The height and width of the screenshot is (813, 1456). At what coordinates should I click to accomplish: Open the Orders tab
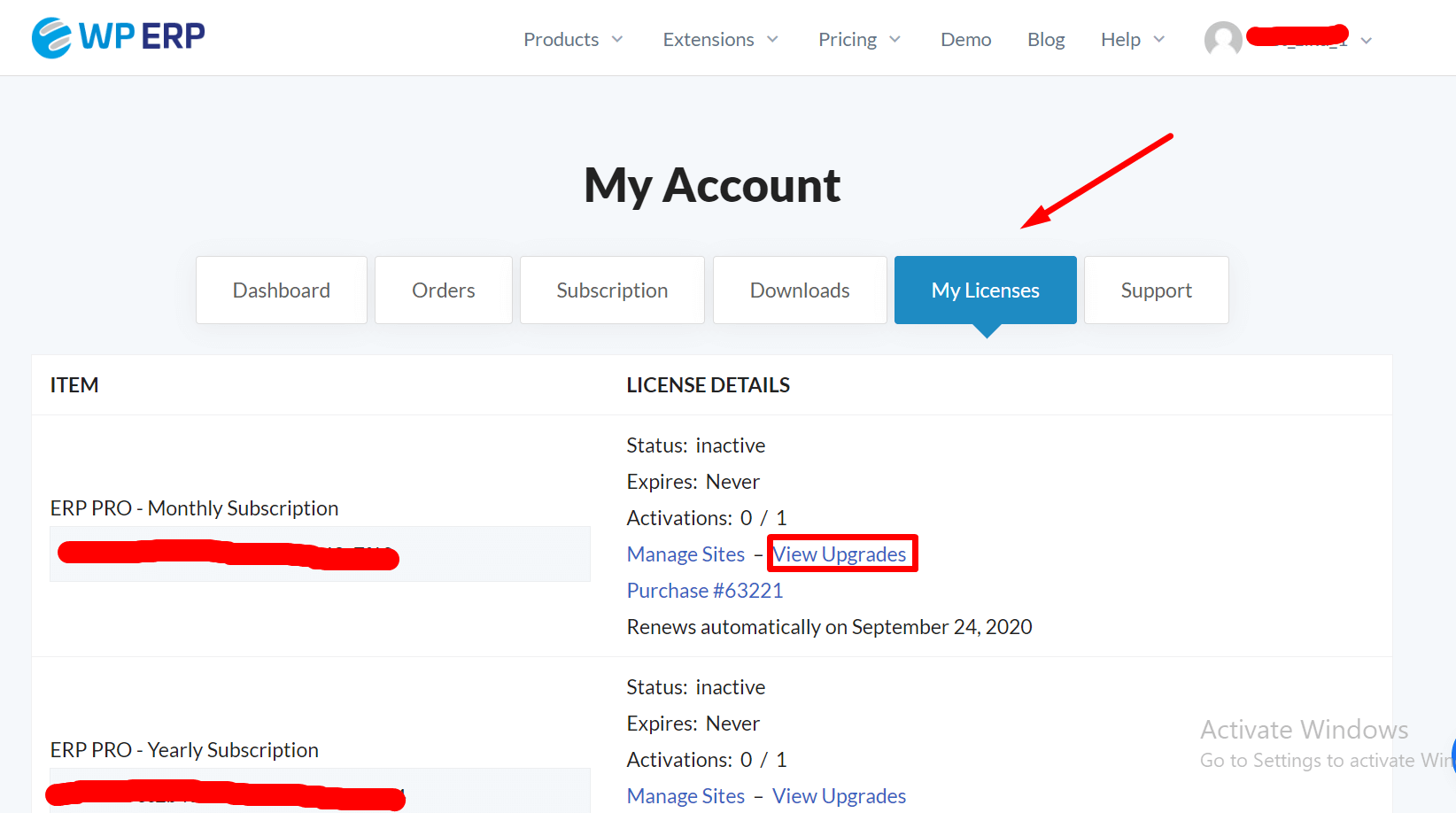pyautogui.click(x=443, y=290)
